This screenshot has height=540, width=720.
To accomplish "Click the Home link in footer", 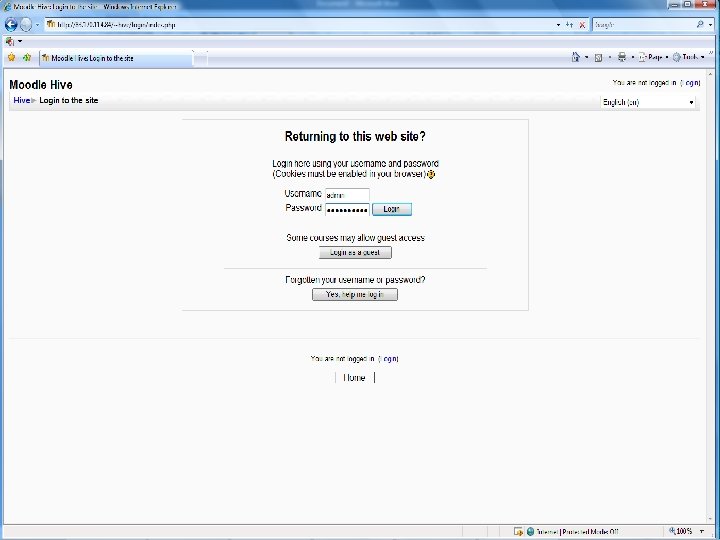I will click(x=354, y=378).
